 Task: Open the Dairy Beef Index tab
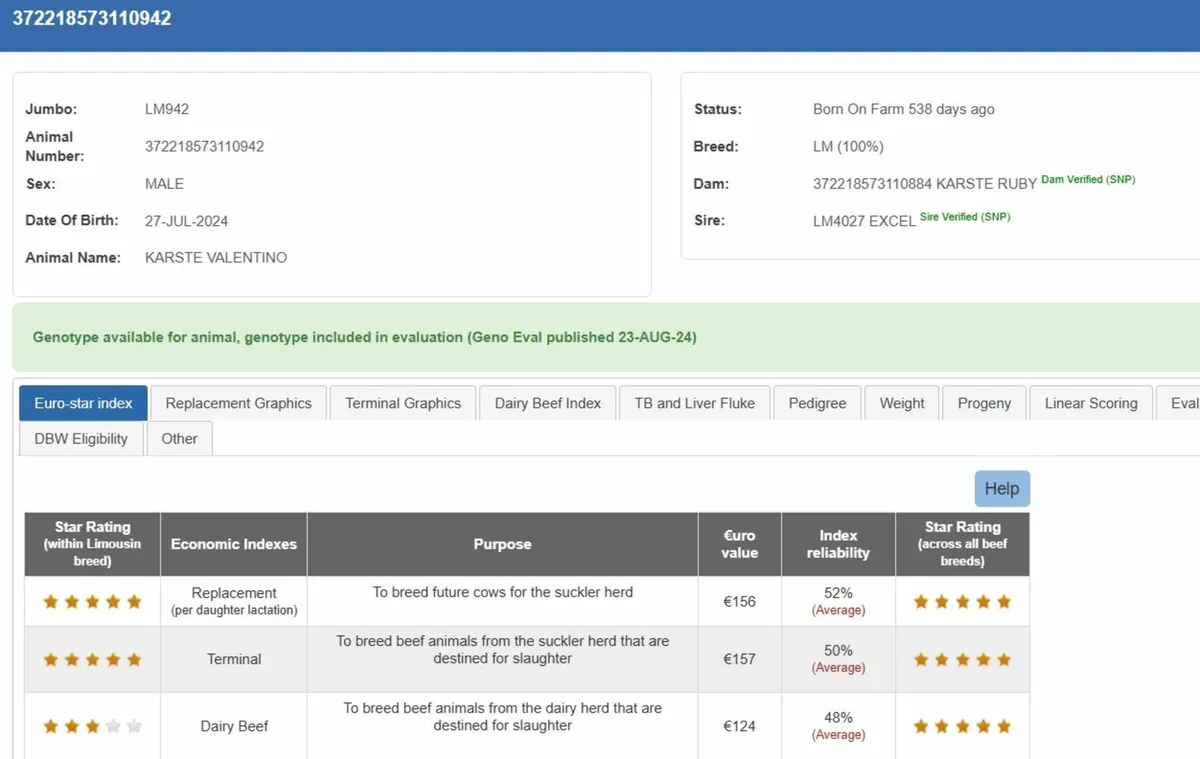pos(547,403)
